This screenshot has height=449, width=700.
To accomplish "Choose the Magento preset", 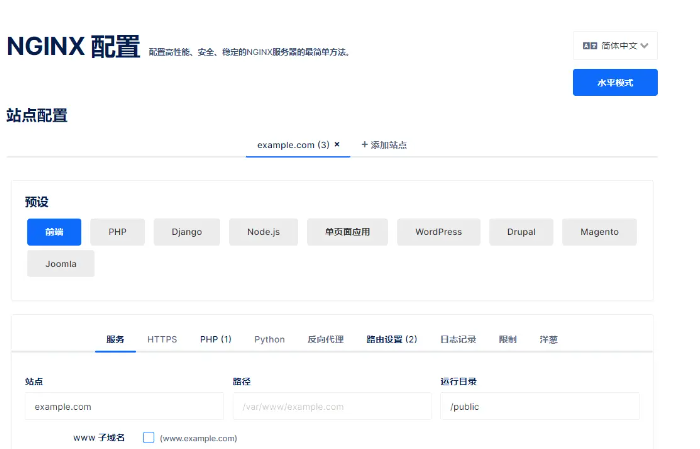I will pos(599,232).
